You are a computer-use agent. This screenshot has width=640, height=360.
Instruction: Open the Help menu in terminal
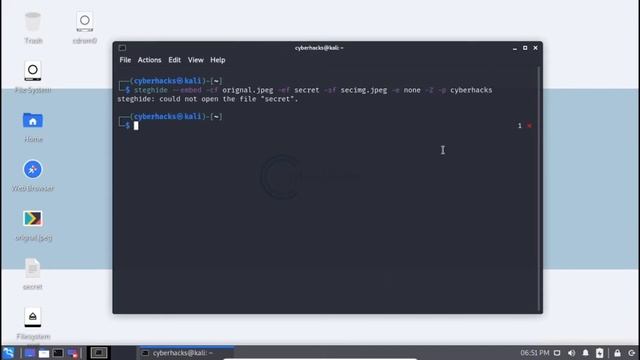[218, 60]
